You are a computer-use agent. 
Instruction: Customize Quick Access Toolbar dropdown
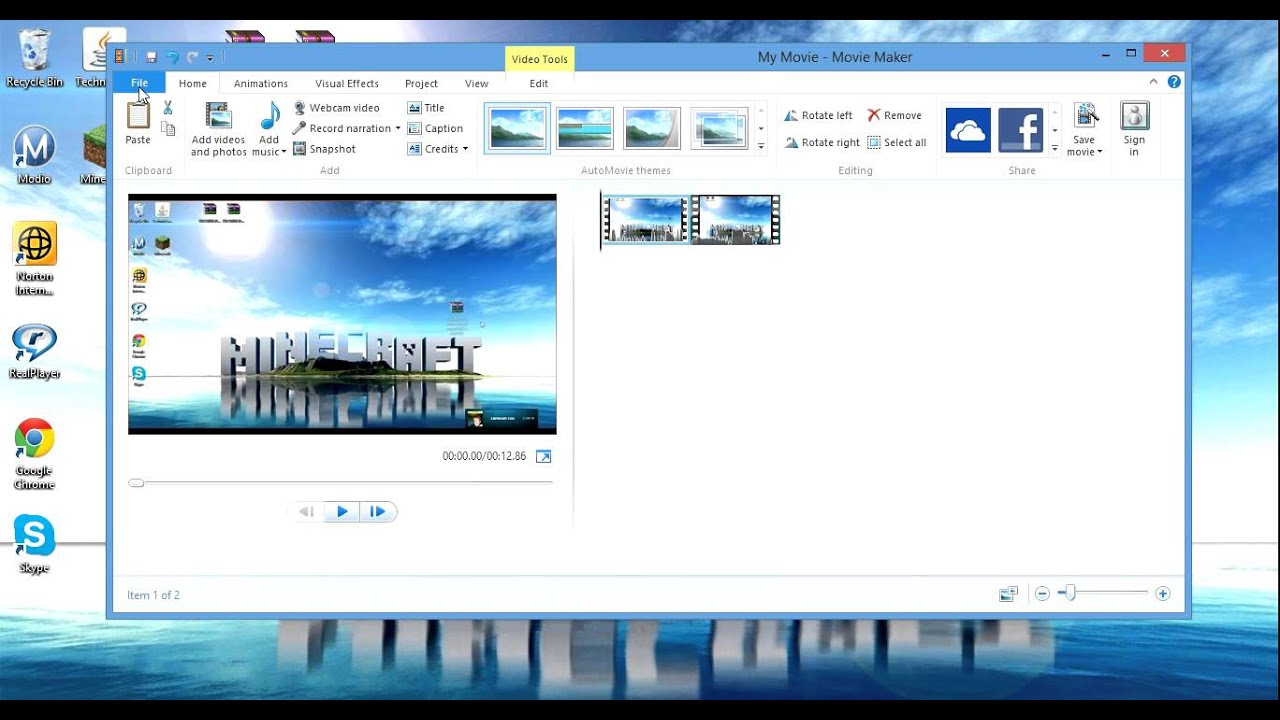pyautogui.click(x=210, y=58)
